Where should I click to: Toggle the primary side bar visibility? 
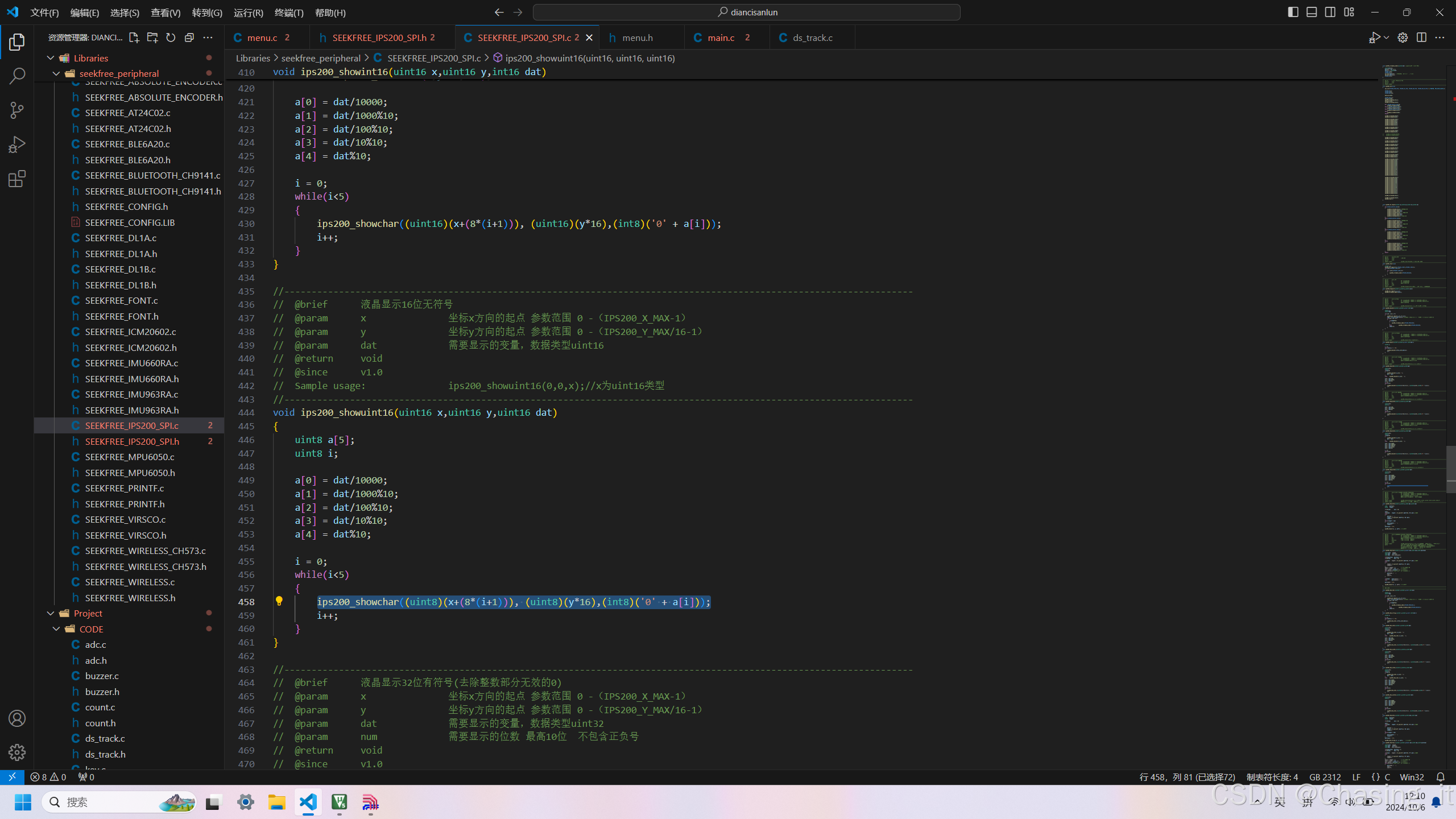coord(1293,12)
